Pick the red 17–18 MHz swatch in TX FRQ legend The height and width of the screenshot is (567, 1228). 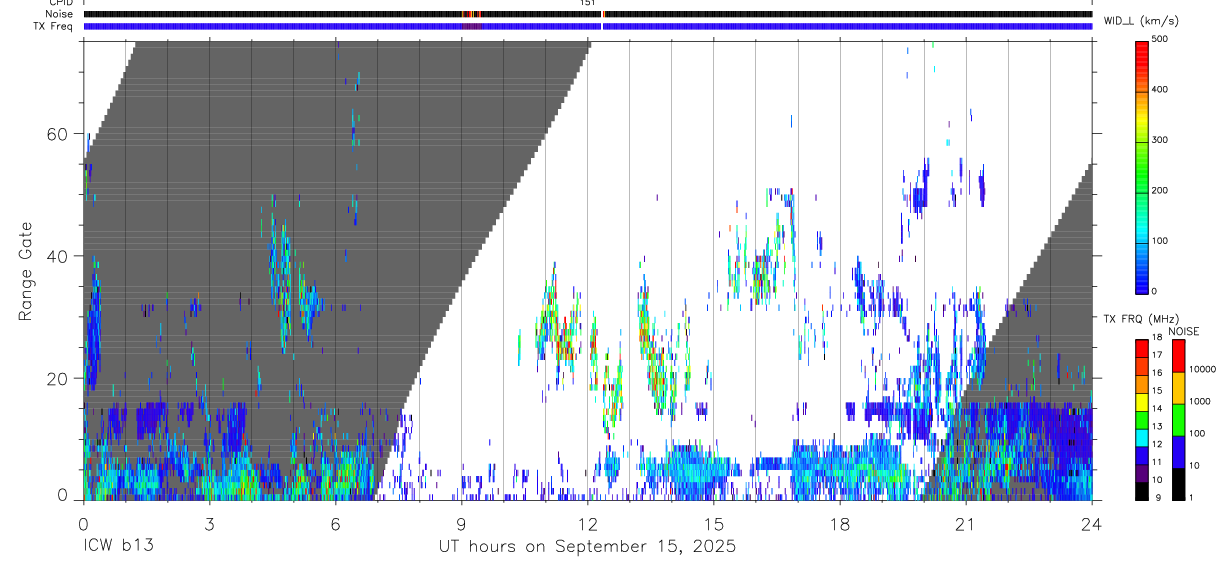pos(1141,349)
